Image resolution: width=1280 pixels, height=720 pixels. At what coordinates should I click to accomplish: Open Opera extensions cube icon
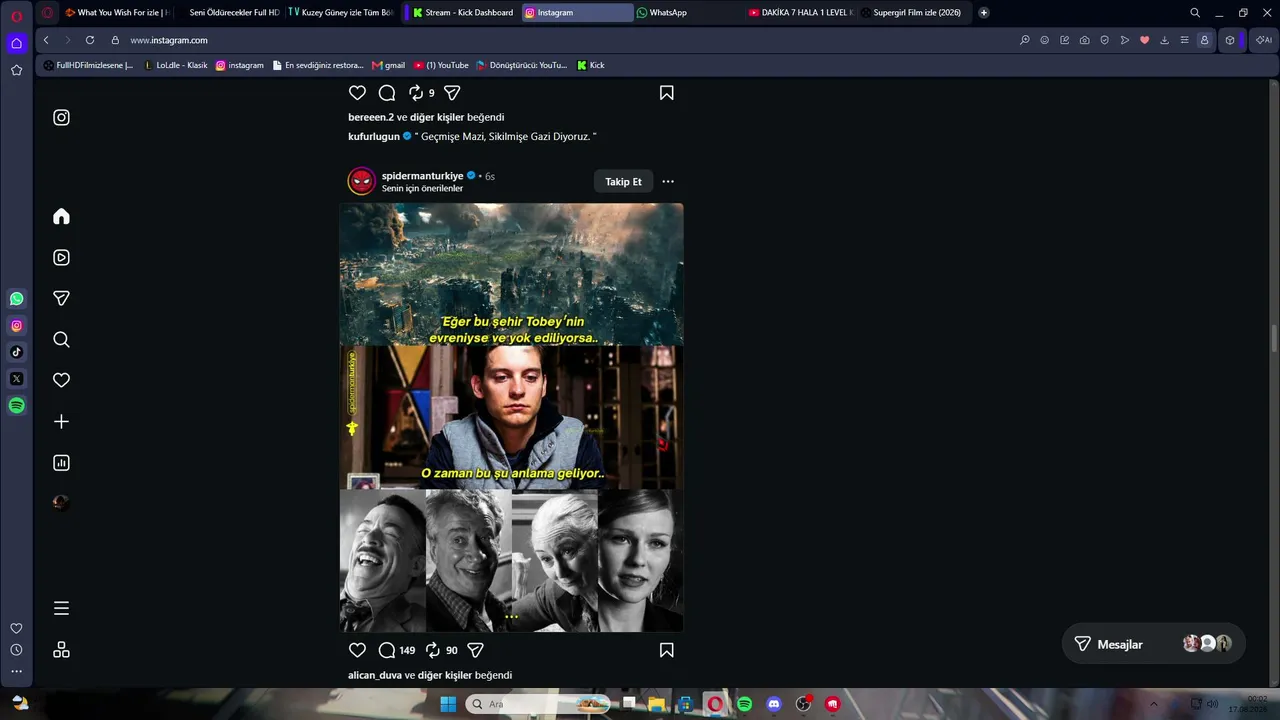point(1230,40)
